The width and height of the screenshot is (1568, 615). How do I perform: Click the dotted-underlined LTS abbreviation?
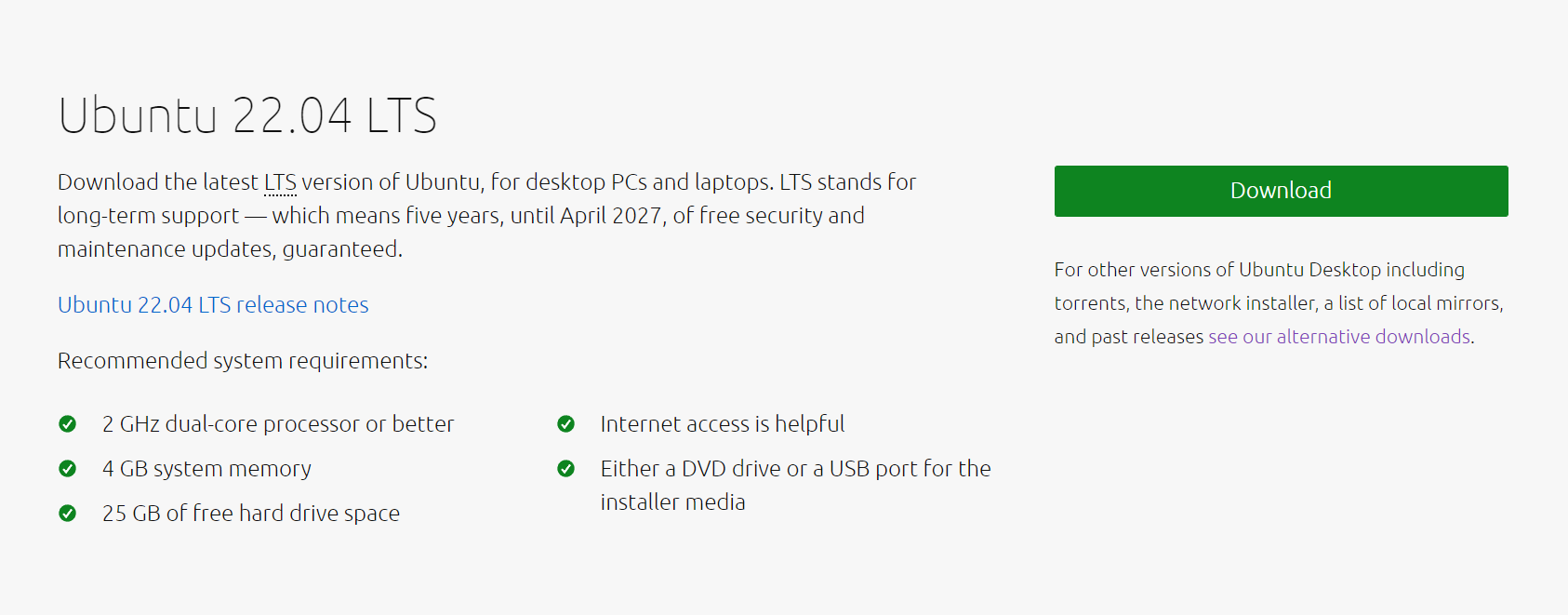(280, 182)
